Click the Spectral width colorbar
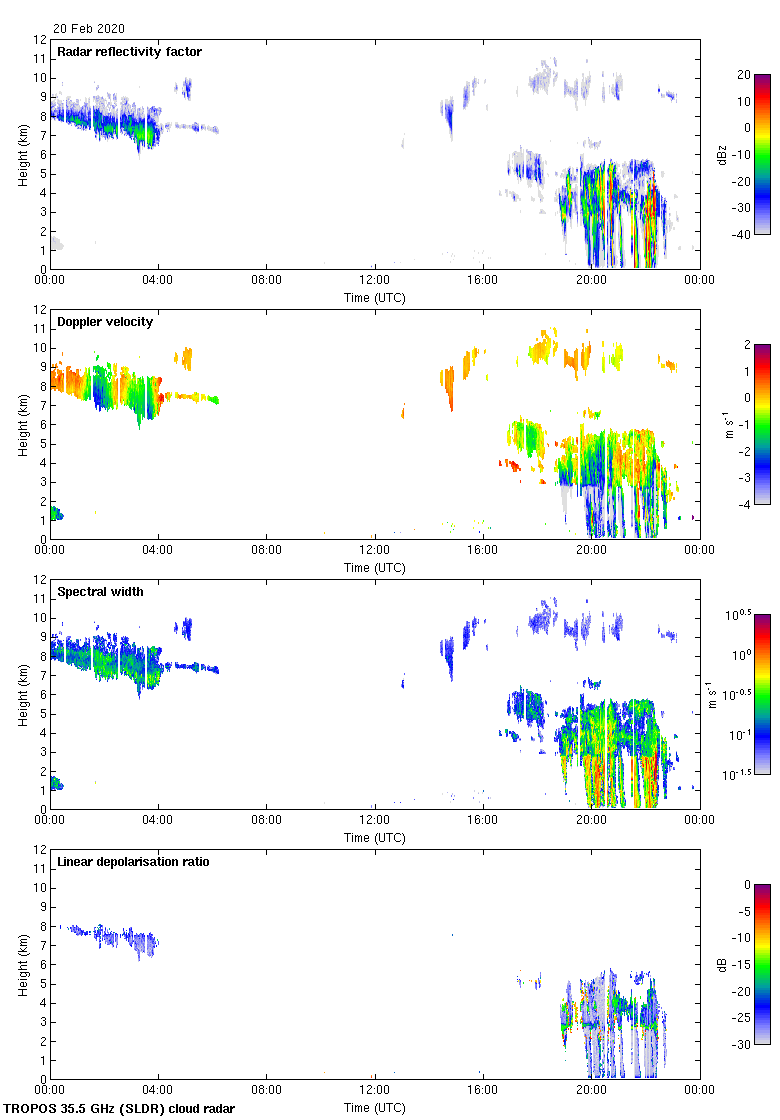This screenshot has height=1120, width=780. click(x=762, y=694)
